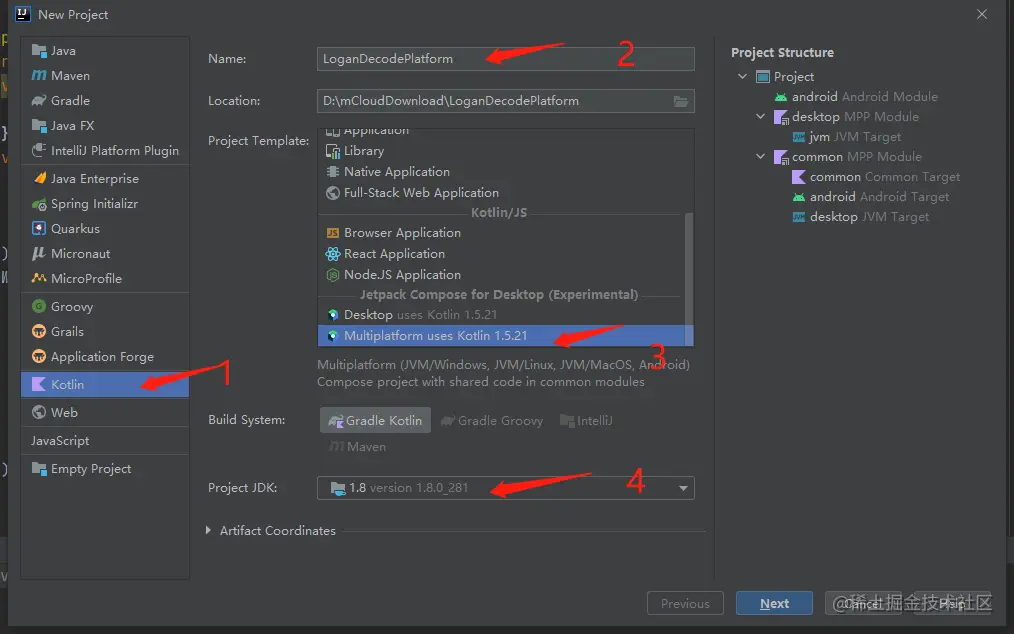Select Full-Stack Web Application icon
The width and height of the screenshot is (1014, 634).
tap(333, 193)
